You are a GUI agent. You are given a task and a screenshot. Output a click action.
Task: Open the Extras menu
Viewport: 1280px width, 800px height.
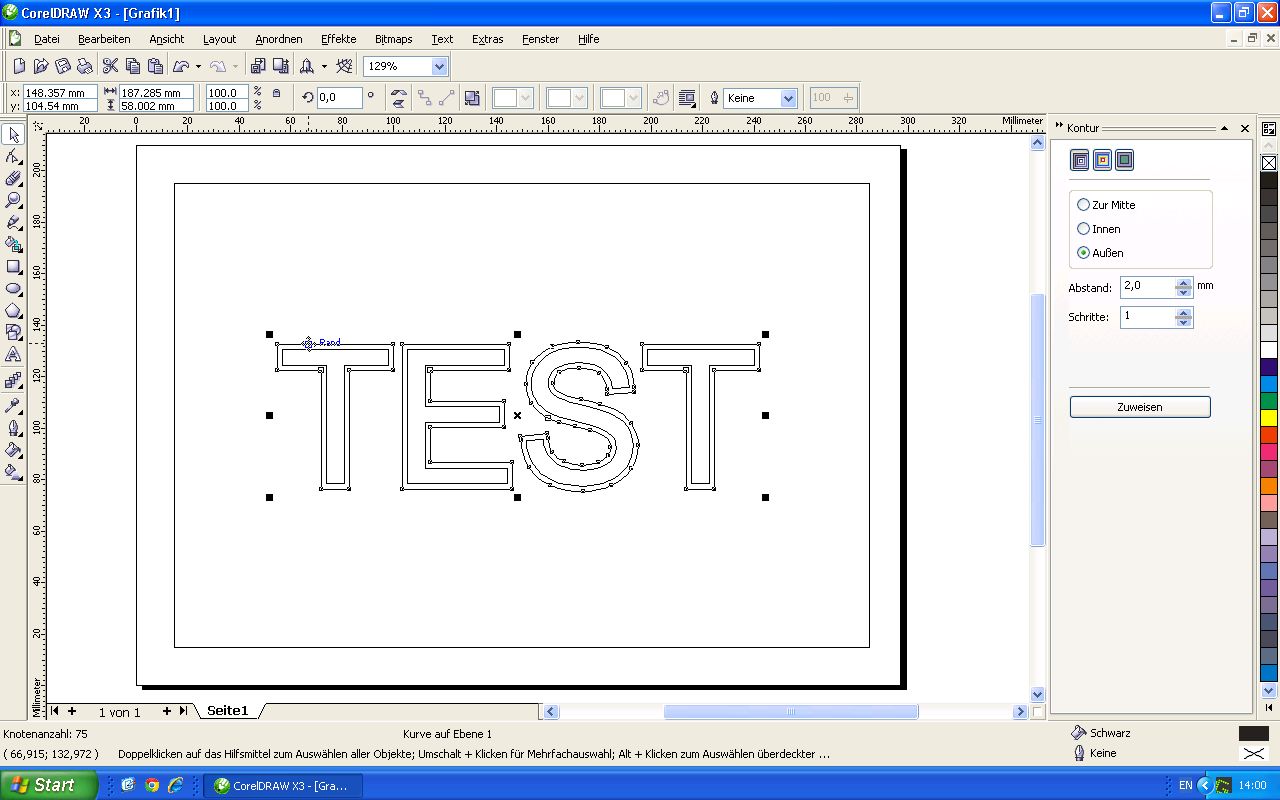point(488,39)
